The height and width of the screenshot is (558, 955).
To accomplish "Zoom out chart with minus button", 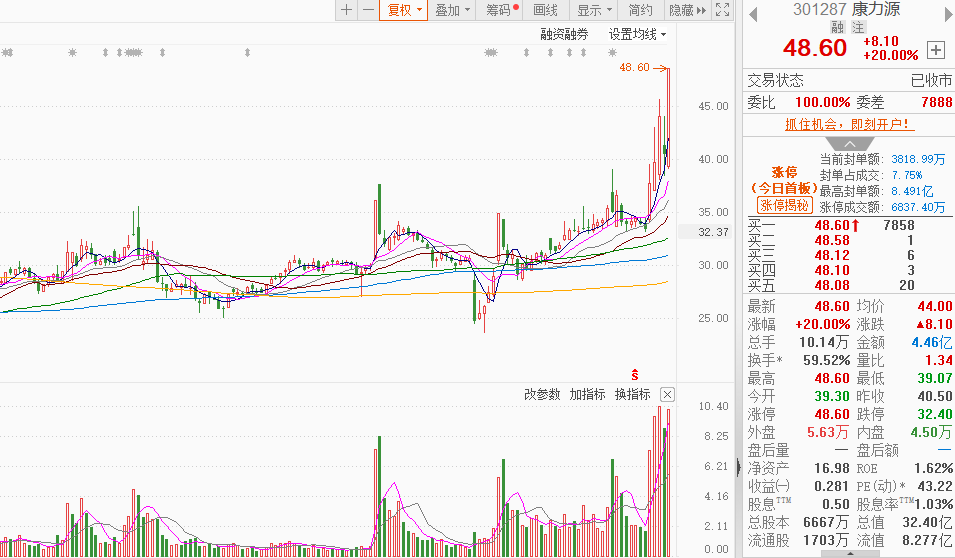I will (x=368, y=10).
